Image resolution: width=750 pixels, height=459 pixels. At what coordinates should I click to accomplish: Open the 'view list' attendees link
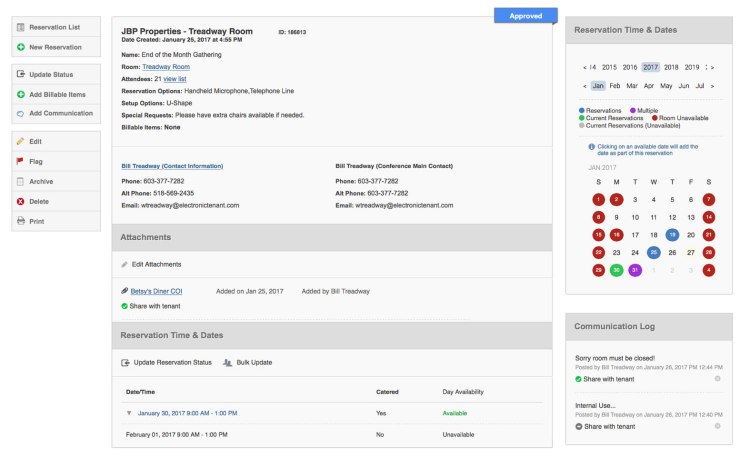(x=175, y=78)
